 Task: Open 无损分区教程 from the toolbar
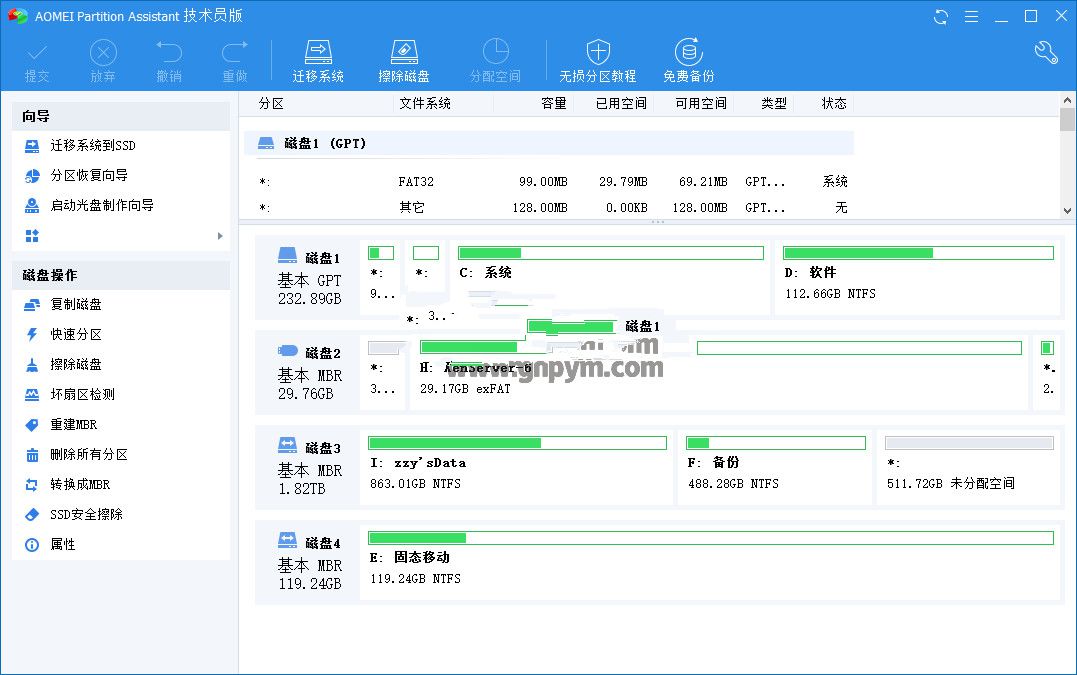(598, 60)
